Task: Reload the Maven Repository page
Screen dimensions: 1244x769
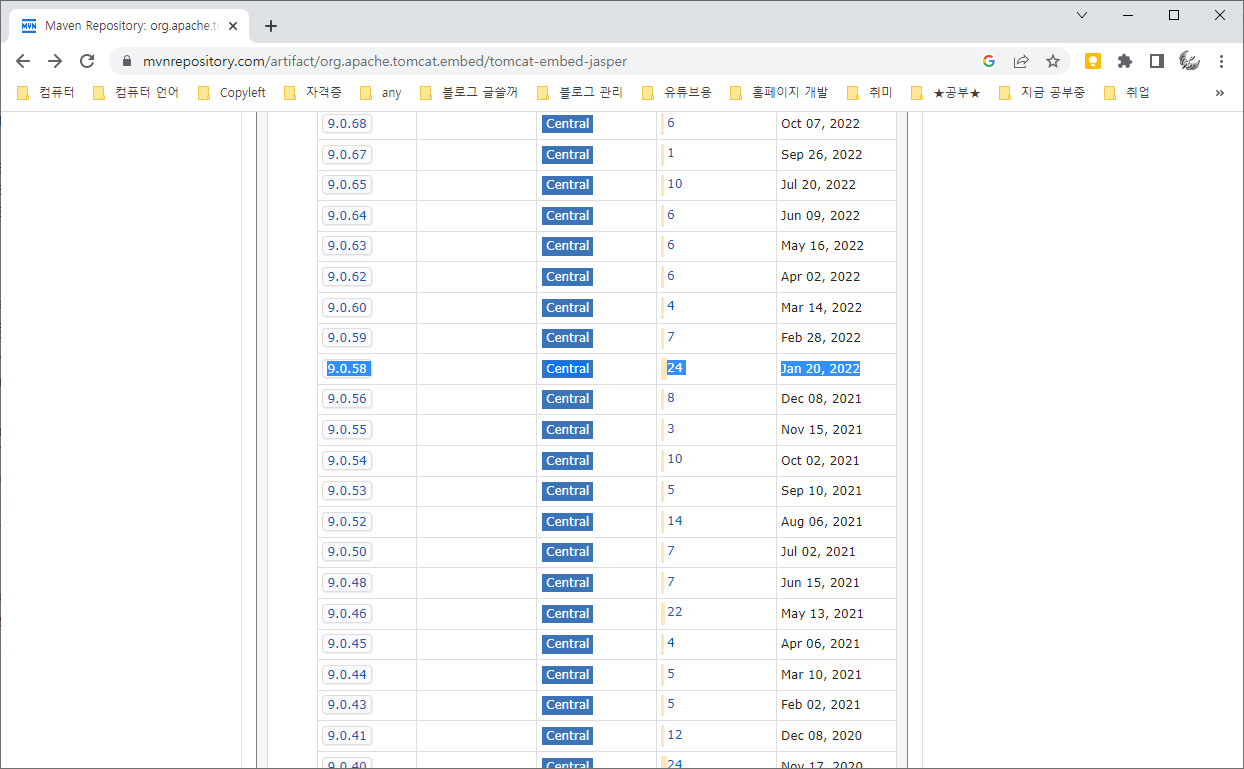Action: 87,61
